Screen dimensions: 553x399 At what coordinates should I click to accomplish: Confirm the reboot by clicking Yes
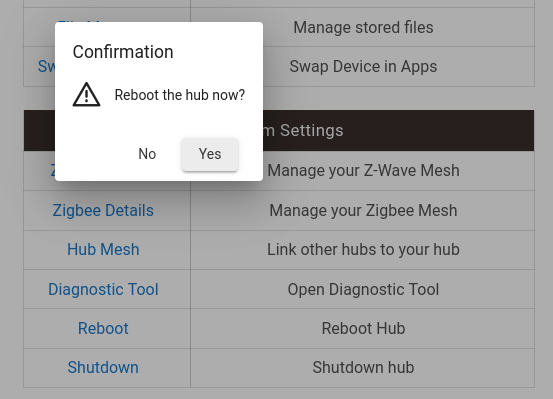210,154
